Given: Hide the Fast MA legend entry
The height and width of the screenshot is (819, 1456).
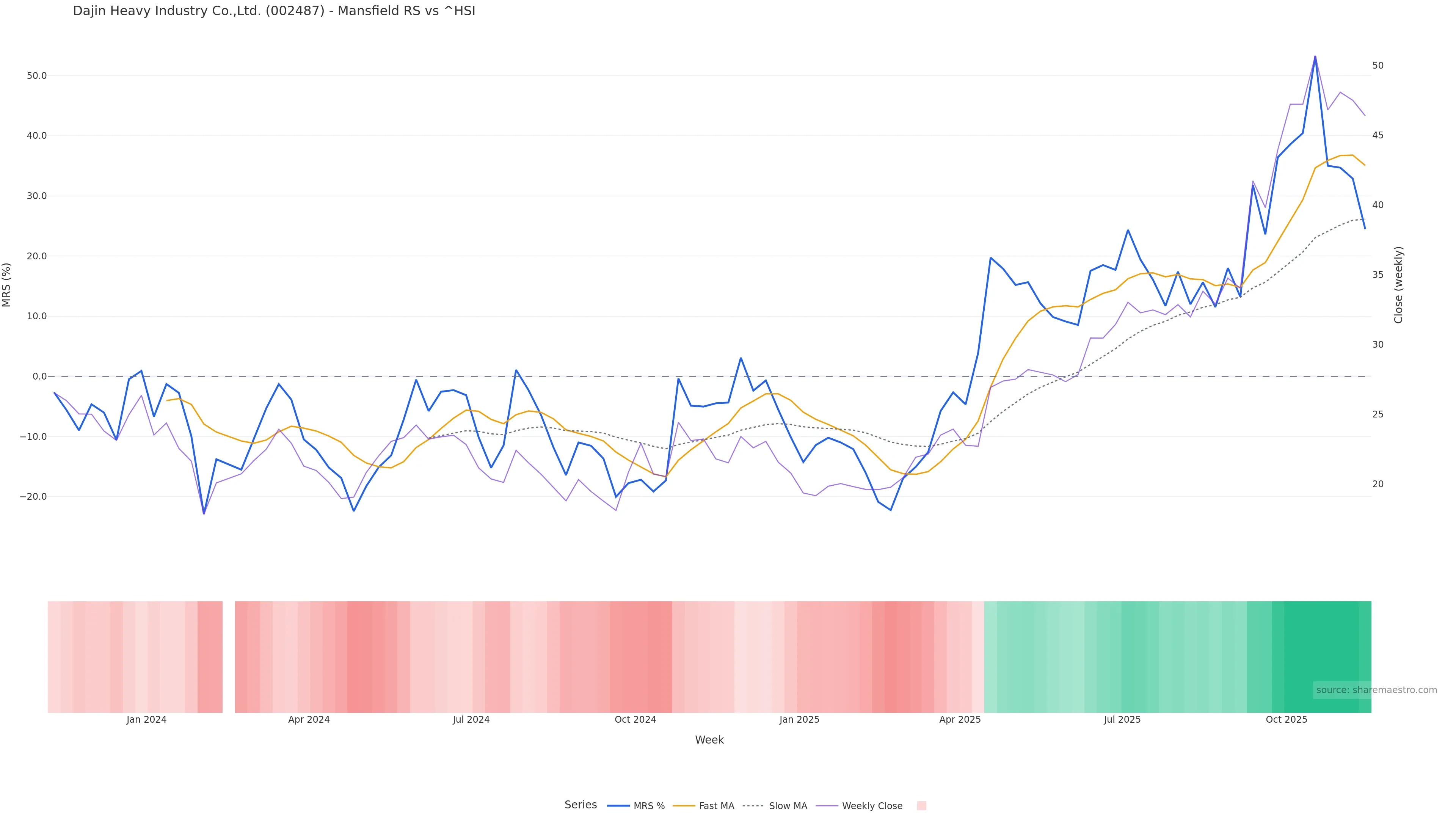Looking at the screenshot, I should pyautogui.click(x=704, y=806).
